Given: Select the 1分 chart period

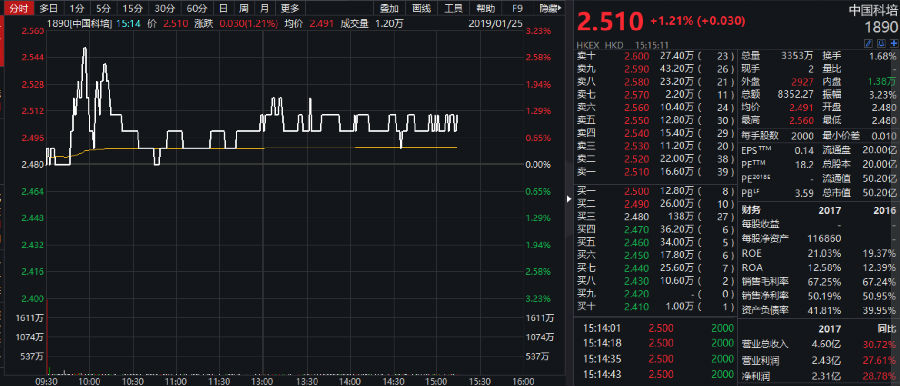Looking at the screenshot, I should [76, 8].
